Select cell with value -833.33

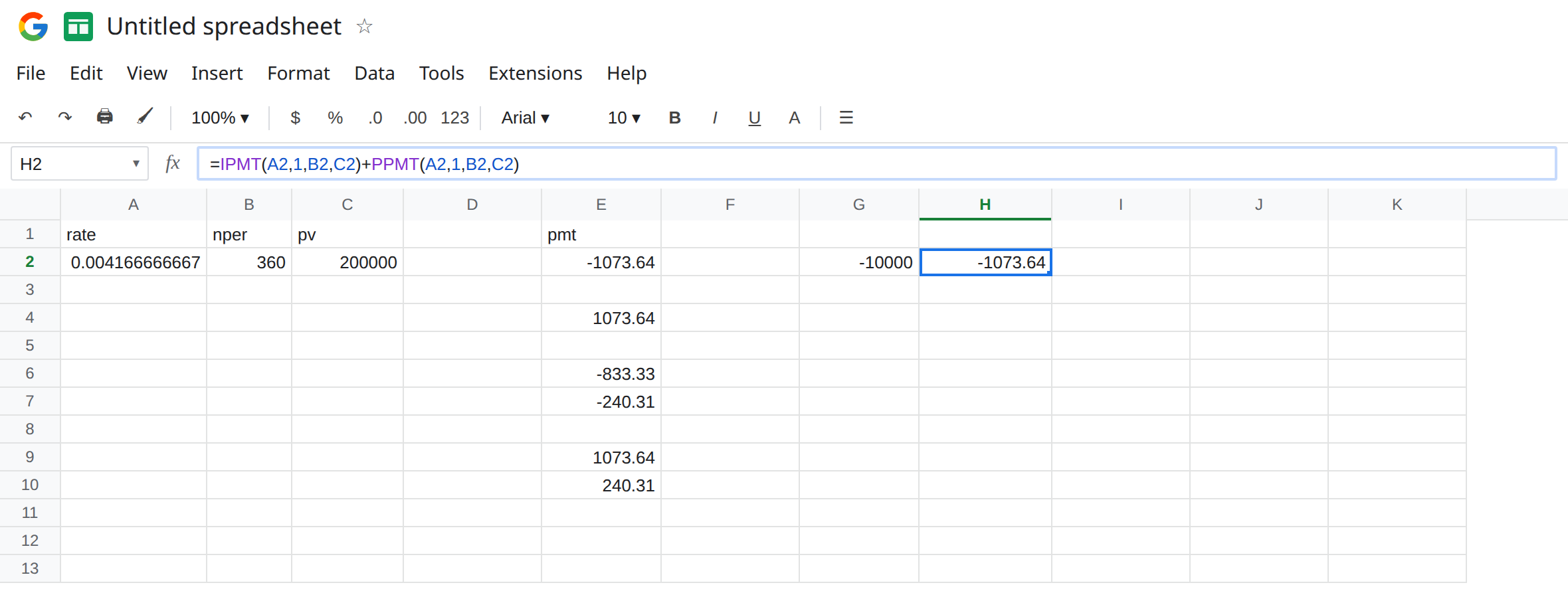click(601, 374)
